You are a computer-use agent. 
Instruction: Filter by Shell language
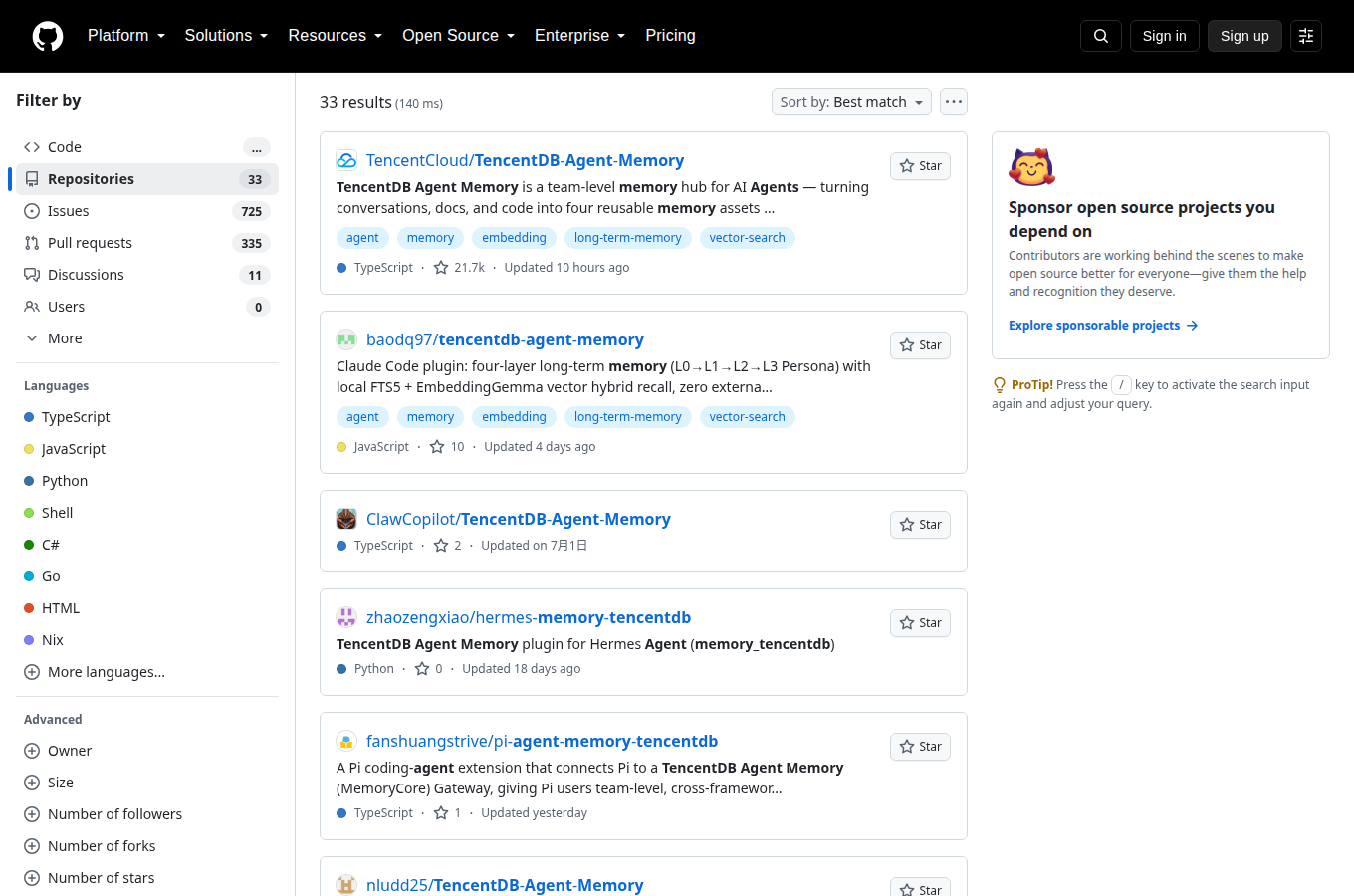coord(147,513)
